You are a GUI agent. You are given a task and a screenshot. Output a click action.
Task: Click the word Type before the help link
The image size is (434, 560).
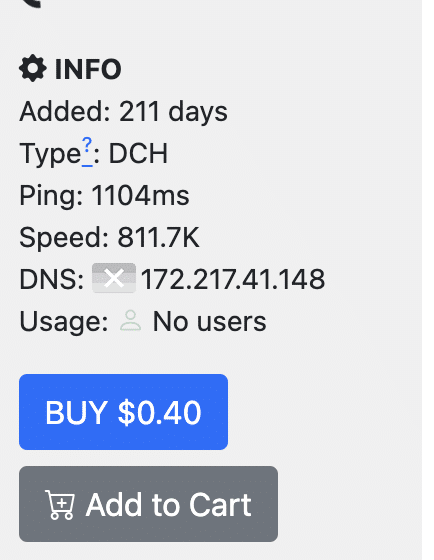coord(50,154)
